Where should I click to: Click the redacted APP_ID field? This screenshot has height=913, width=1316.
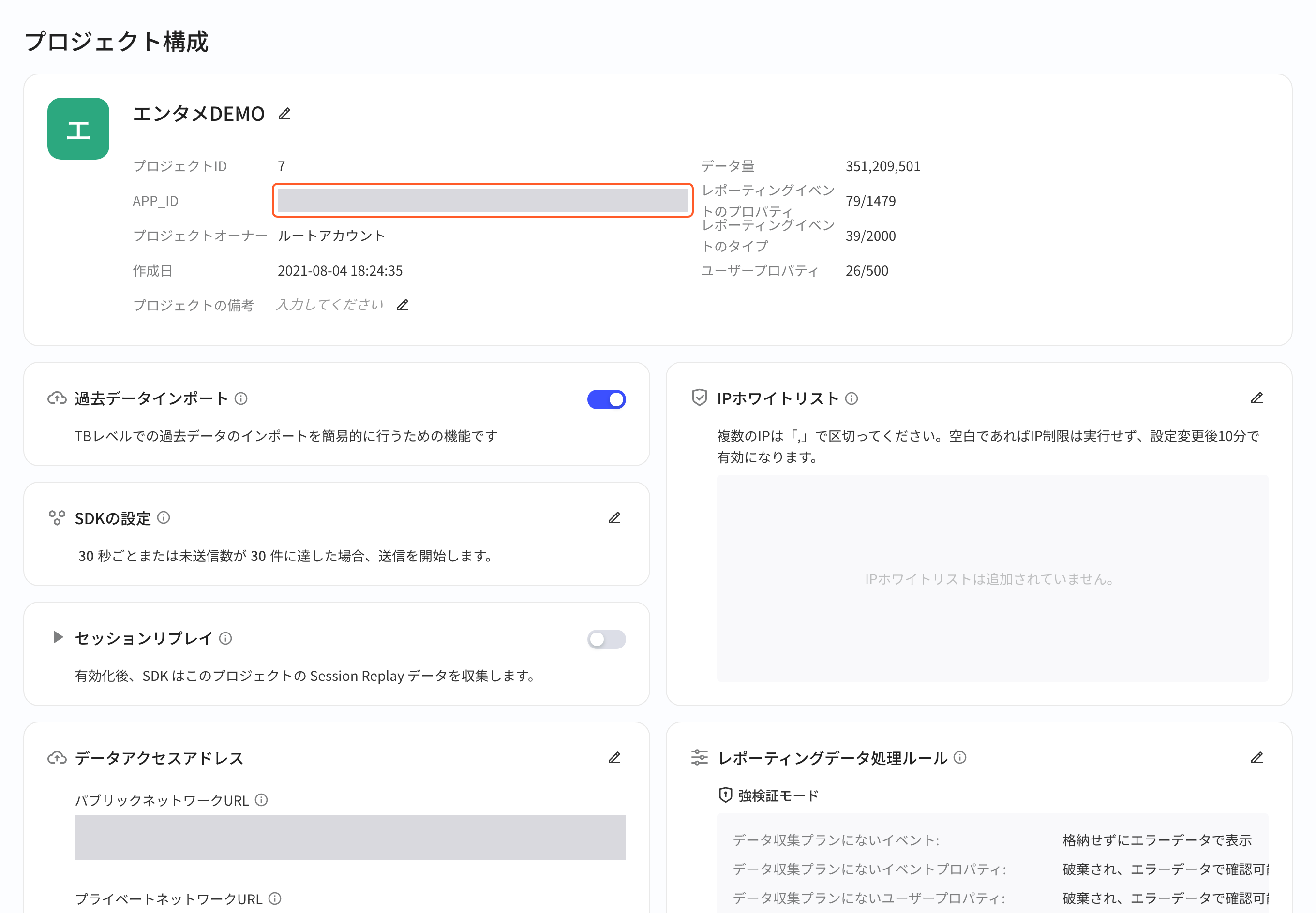click(482, 200)
